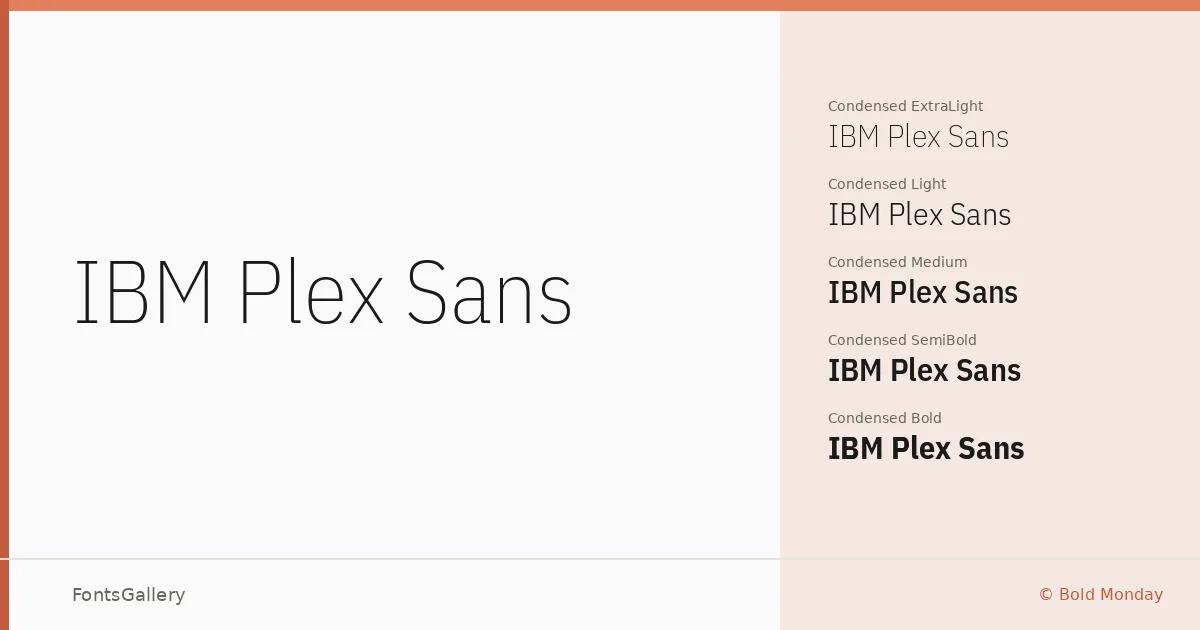Image resolution: width=1200 pixels, height=630 pixels.
Task: Select the Condensed Light label
Action: click(887, 184)
